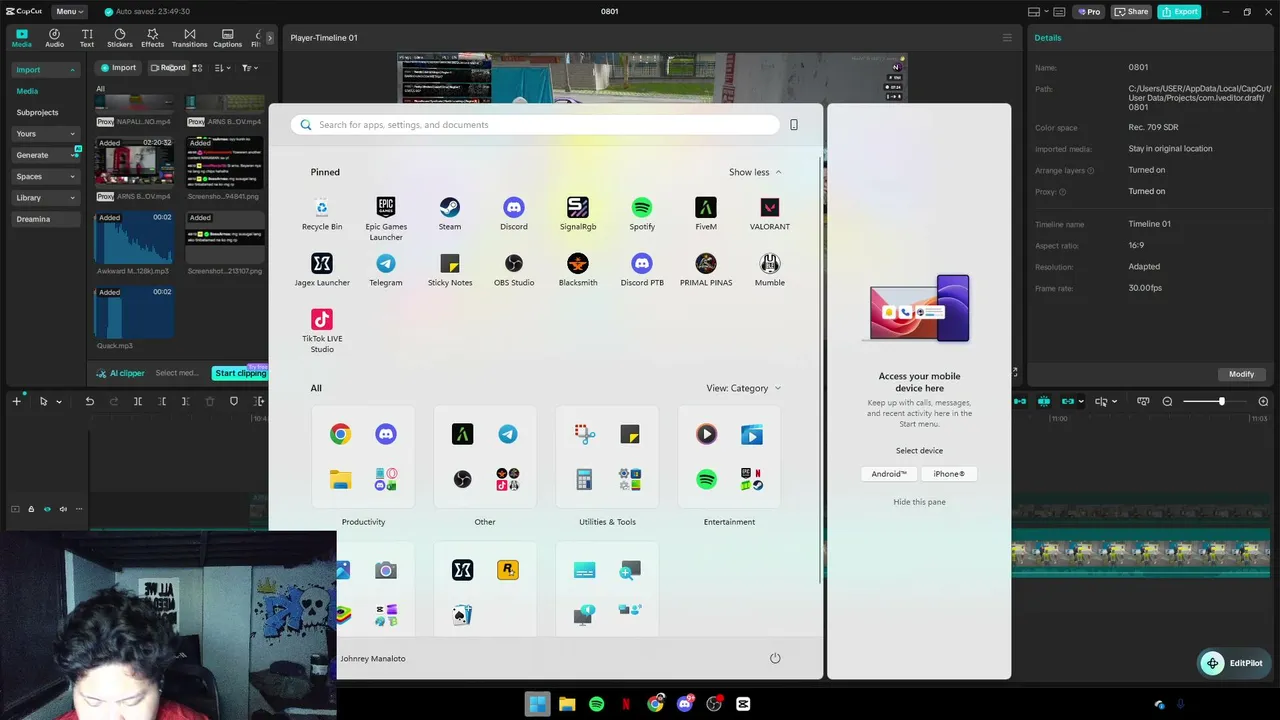Screen dimensions: 1280x720
Task: Select the Quack.mp3 media thumbnail
Action: pos(134,311)
